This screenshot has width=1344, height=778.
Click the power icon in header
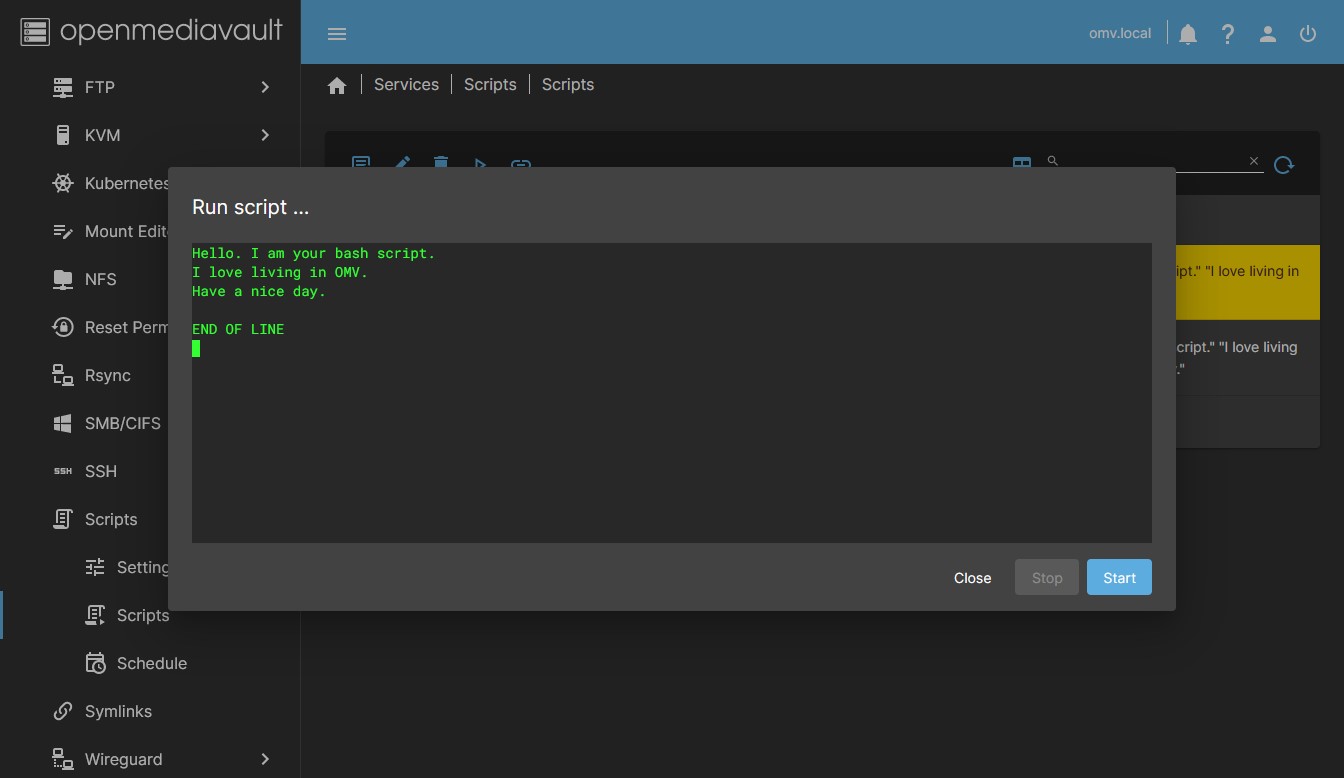click(x=1308, y=34)
